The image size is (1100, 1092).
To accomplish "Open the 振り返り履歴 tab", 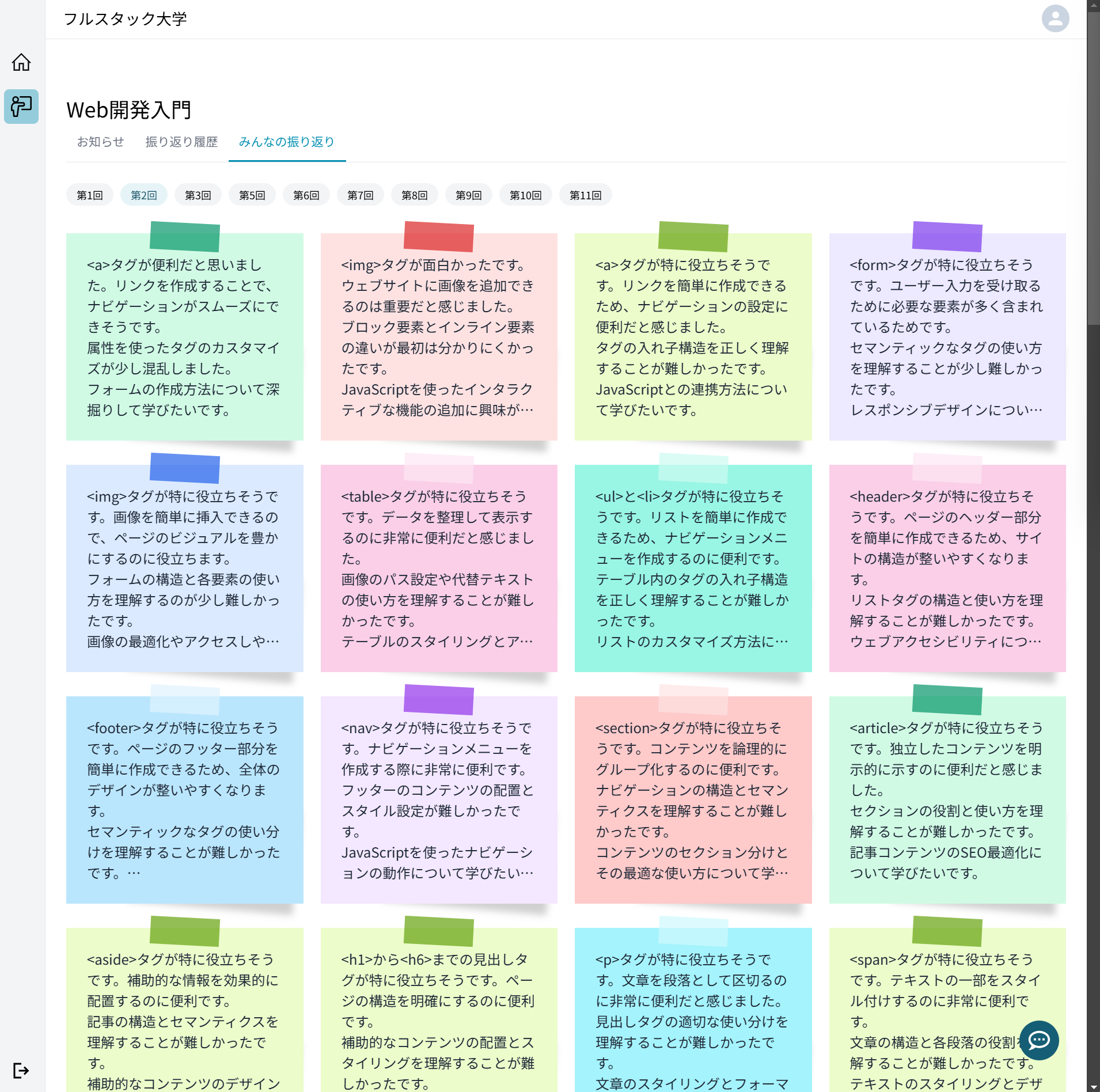I will (x=181, y=142).
